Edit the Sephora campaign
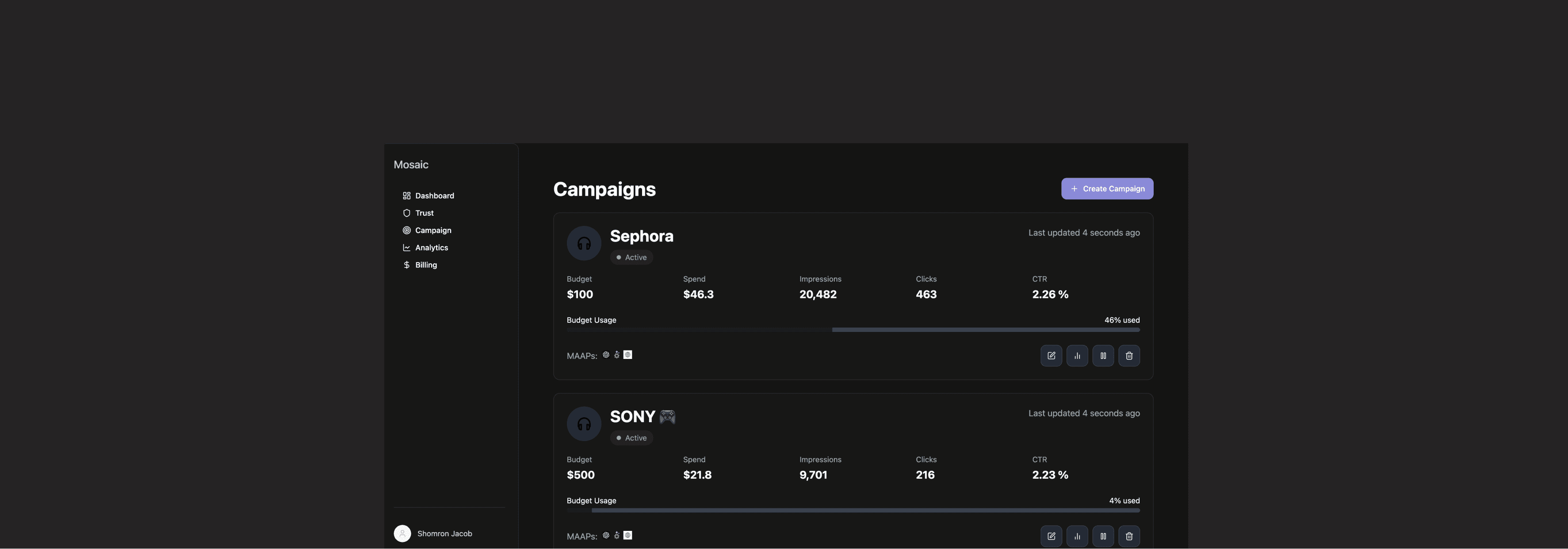Viewport: 1568px width, 549px height. (x=1051, y=355)
